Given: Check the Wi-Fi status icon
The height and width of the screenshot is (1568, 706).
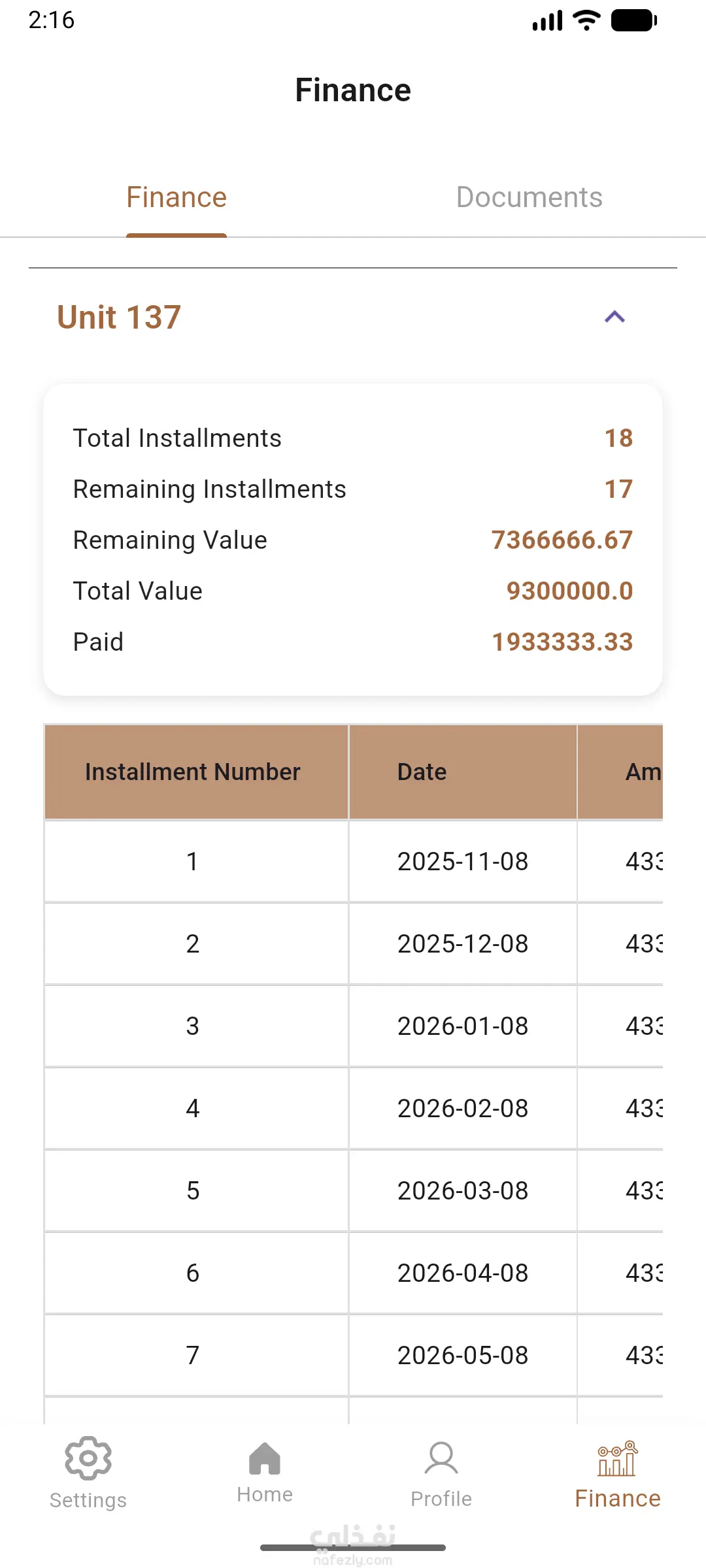Looking at the screenshot, I should point(586,20).
